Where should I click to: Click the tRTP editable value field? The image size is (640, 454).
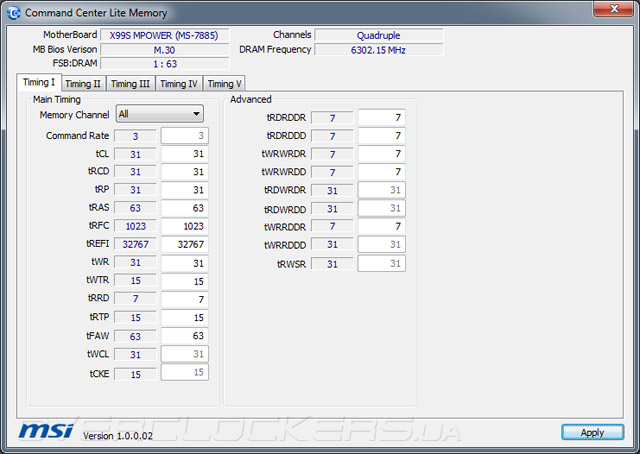[x=184, y=318]
